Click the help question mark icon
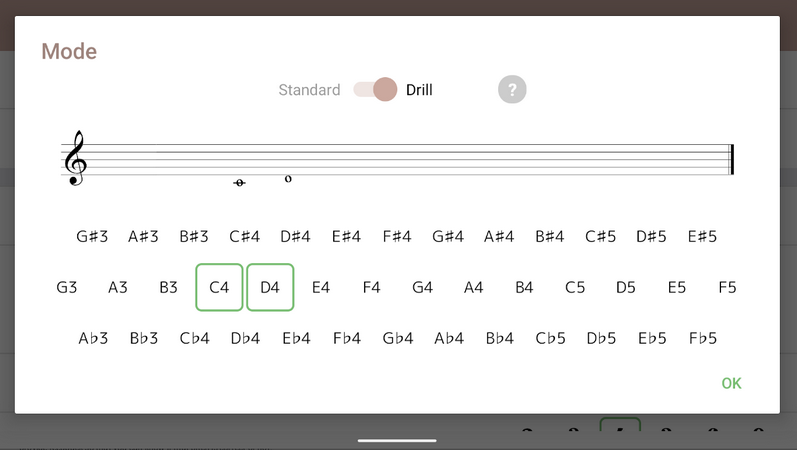The image size is (797, 450). click(x=512, y=90)
